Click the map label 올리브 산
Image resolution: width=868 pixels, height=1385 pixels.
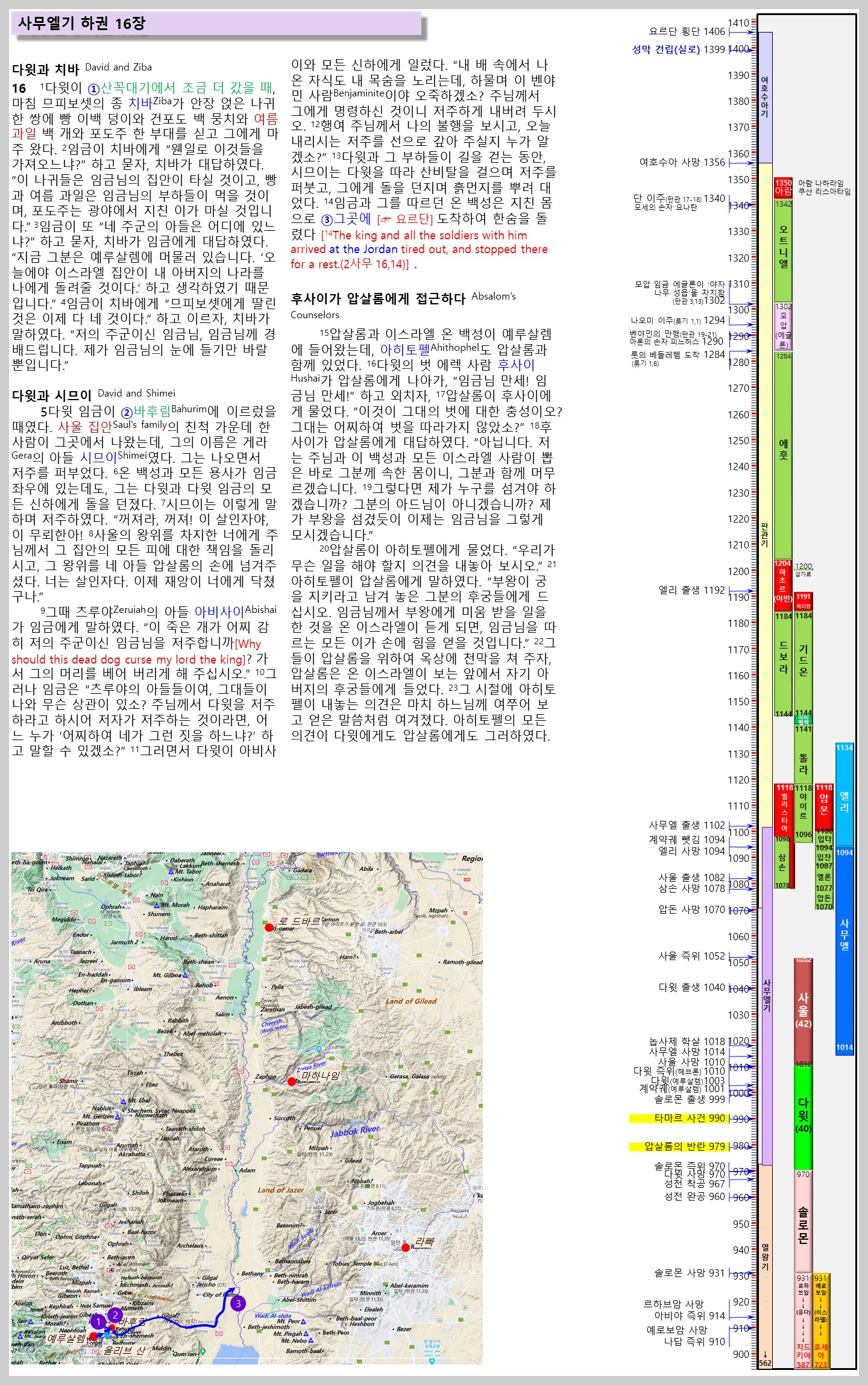pyautogui.click(x=125, y=1351)
